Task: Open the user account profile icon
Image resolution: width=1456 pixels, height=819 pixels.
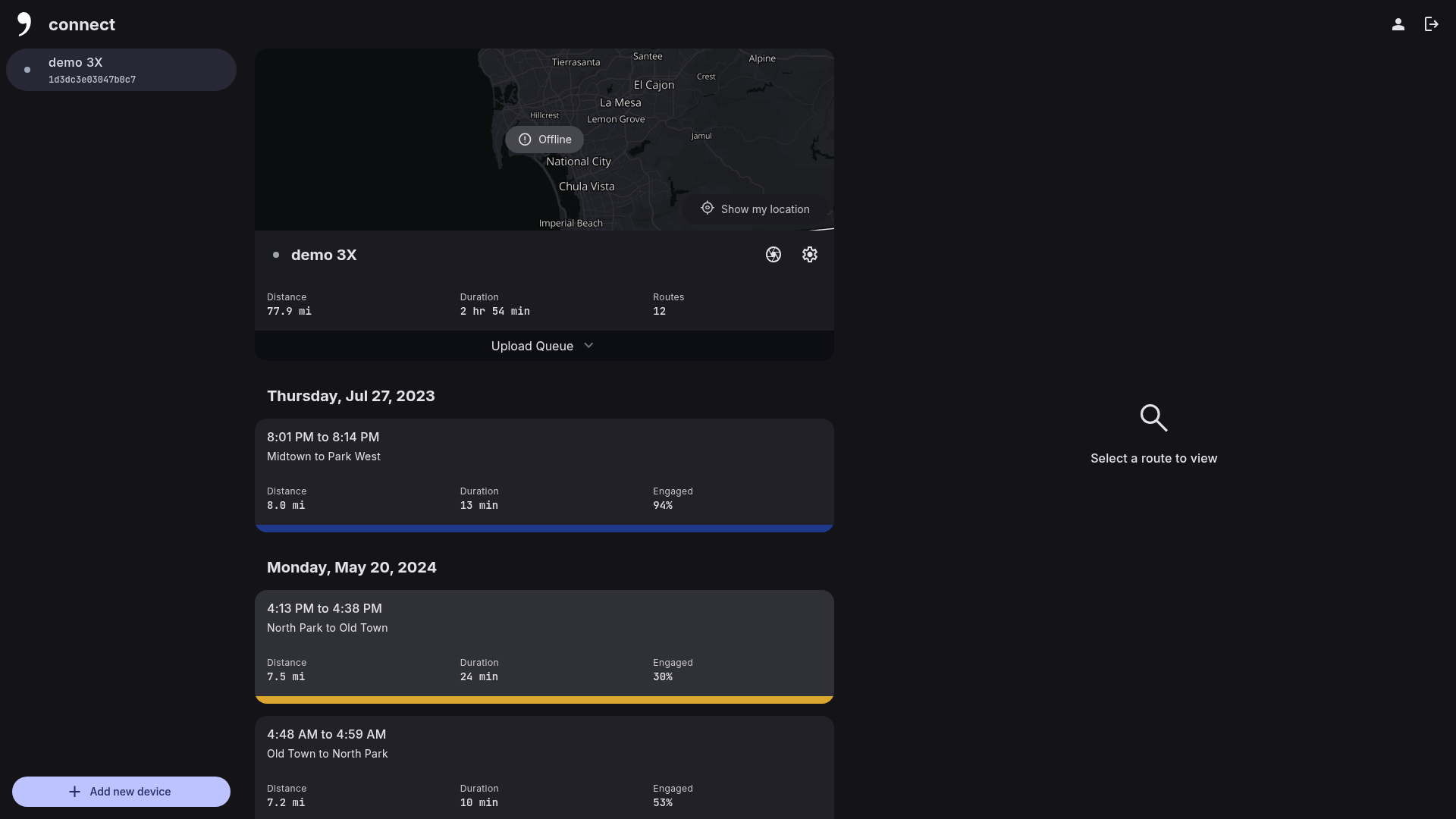Action: point(1398,24)
